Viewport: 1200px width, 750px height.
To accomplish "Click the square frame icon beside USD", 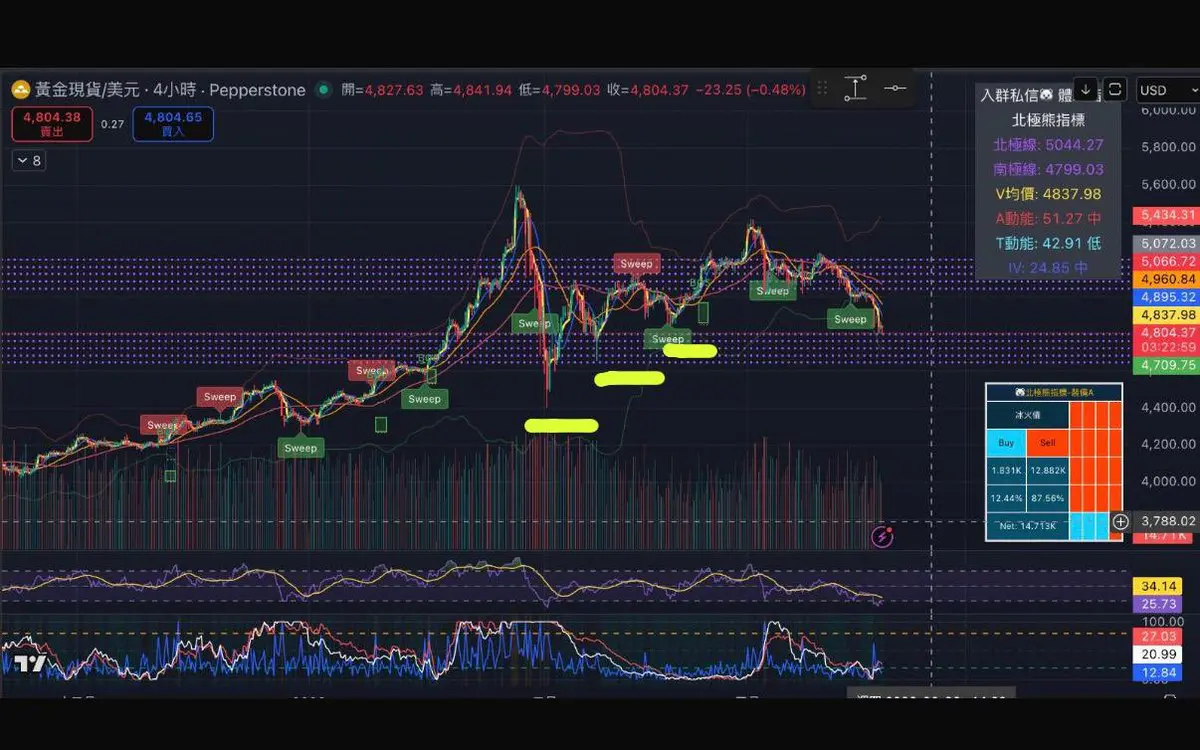I will pyautogui.click(x=1116, y=90).
